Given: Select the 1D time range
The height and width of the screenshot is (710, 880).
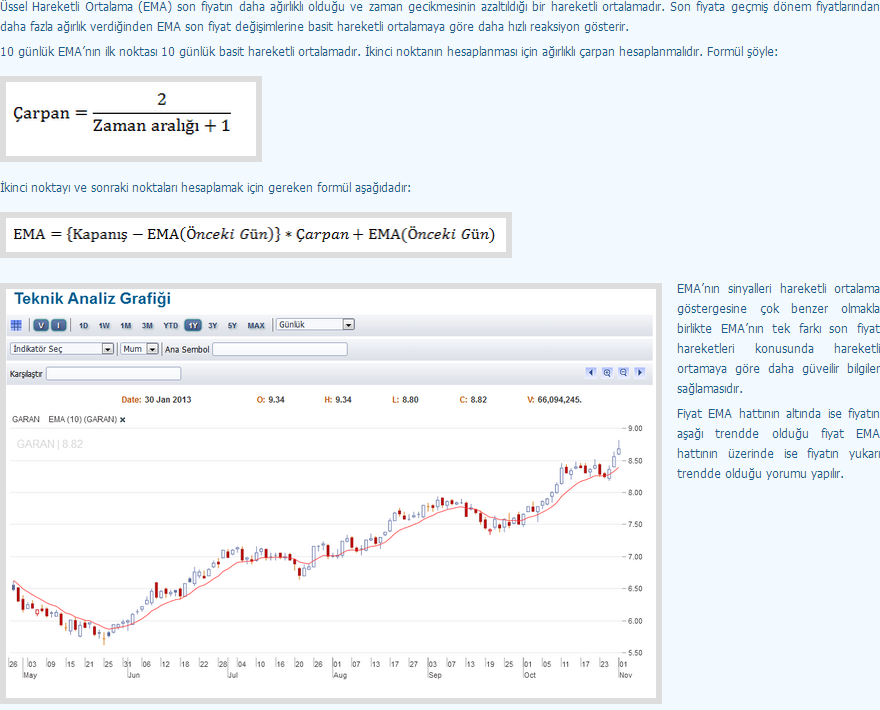Looking at the screenshot, I should point(84,326).
